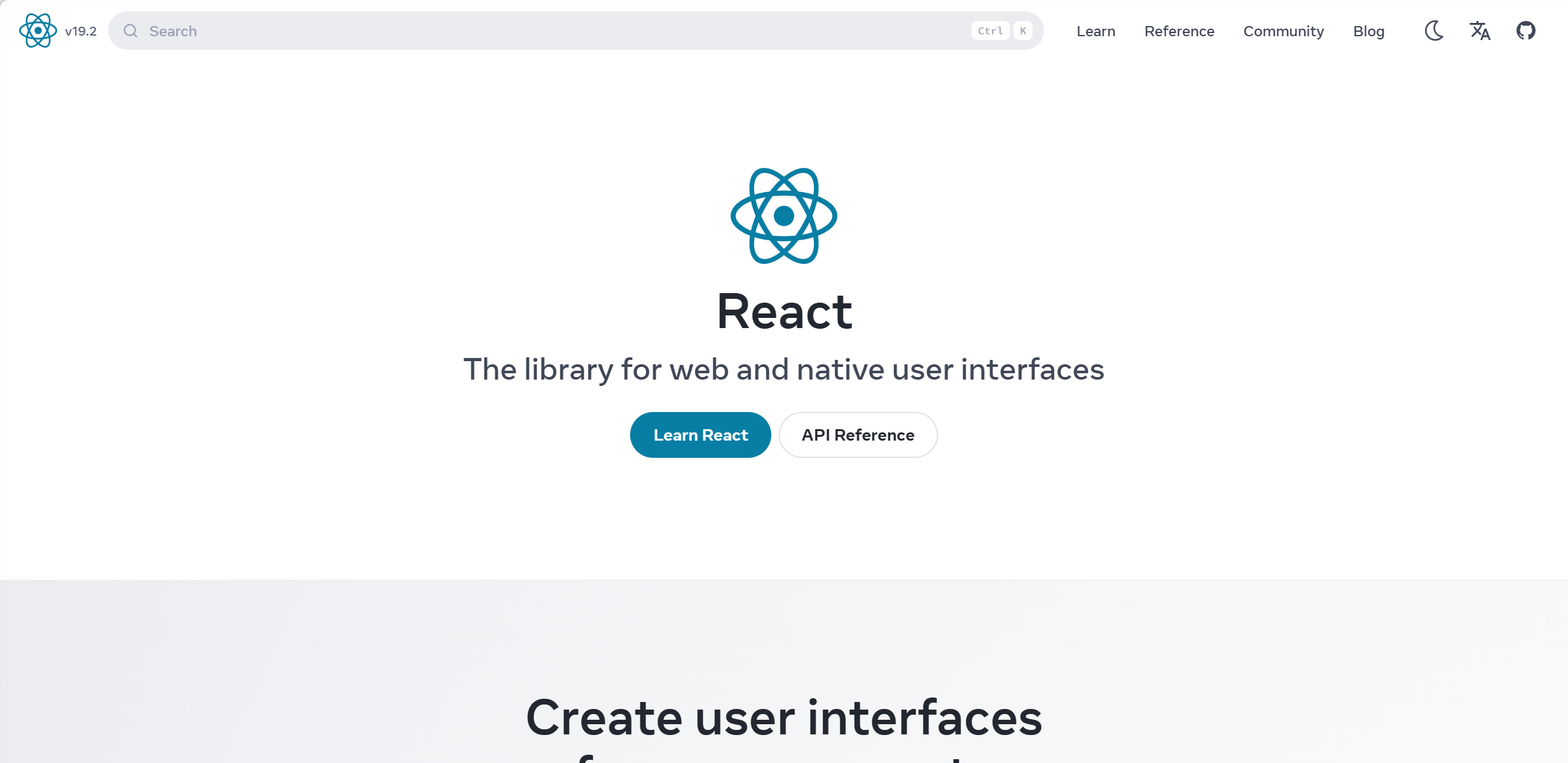Click the K keyboard shortcut badge in search
The image size is (1568, 763).
click(x=1023, y=30)
